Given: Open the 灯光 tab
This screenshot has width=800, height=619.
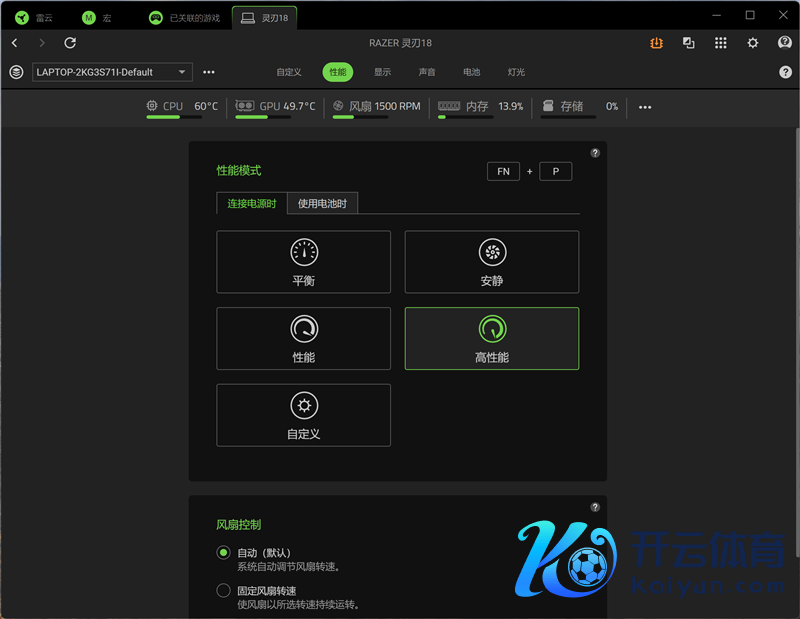Looking at the screenshot, I should pos(516,72).
